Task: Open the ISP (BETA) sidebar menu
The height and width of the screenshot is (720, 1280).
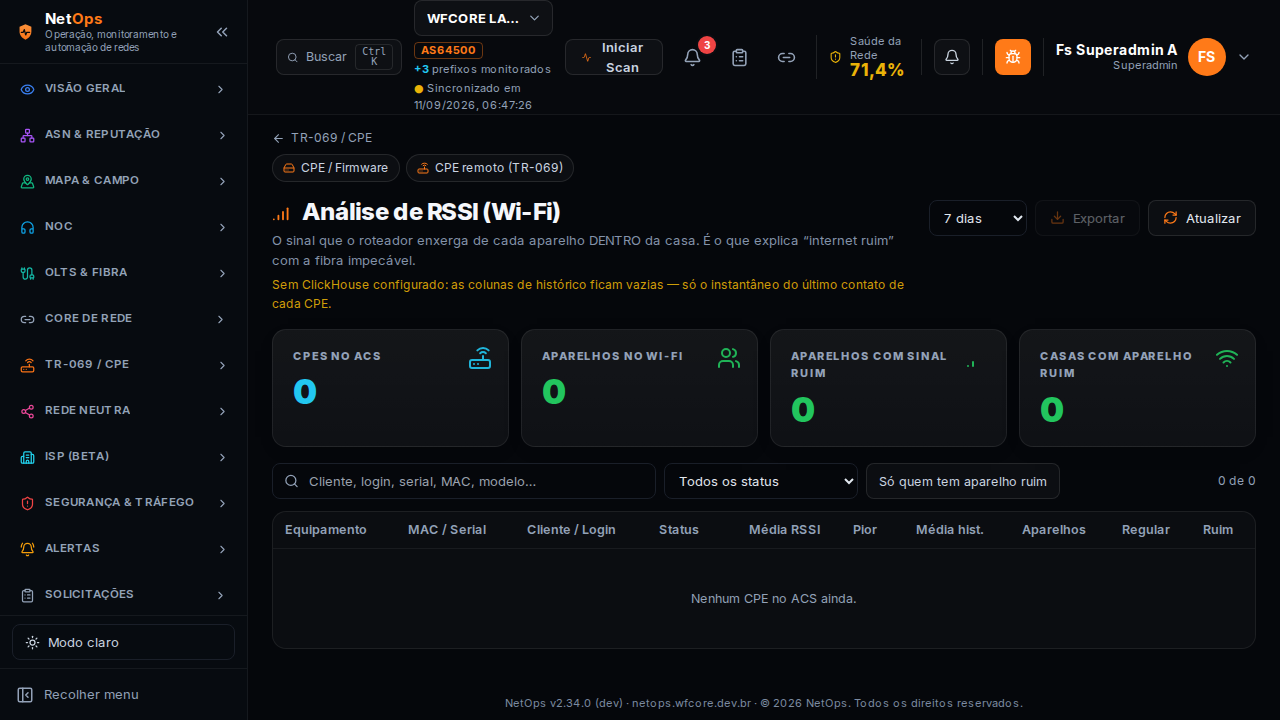Action: pyautogui.click(x=123, y=457)
